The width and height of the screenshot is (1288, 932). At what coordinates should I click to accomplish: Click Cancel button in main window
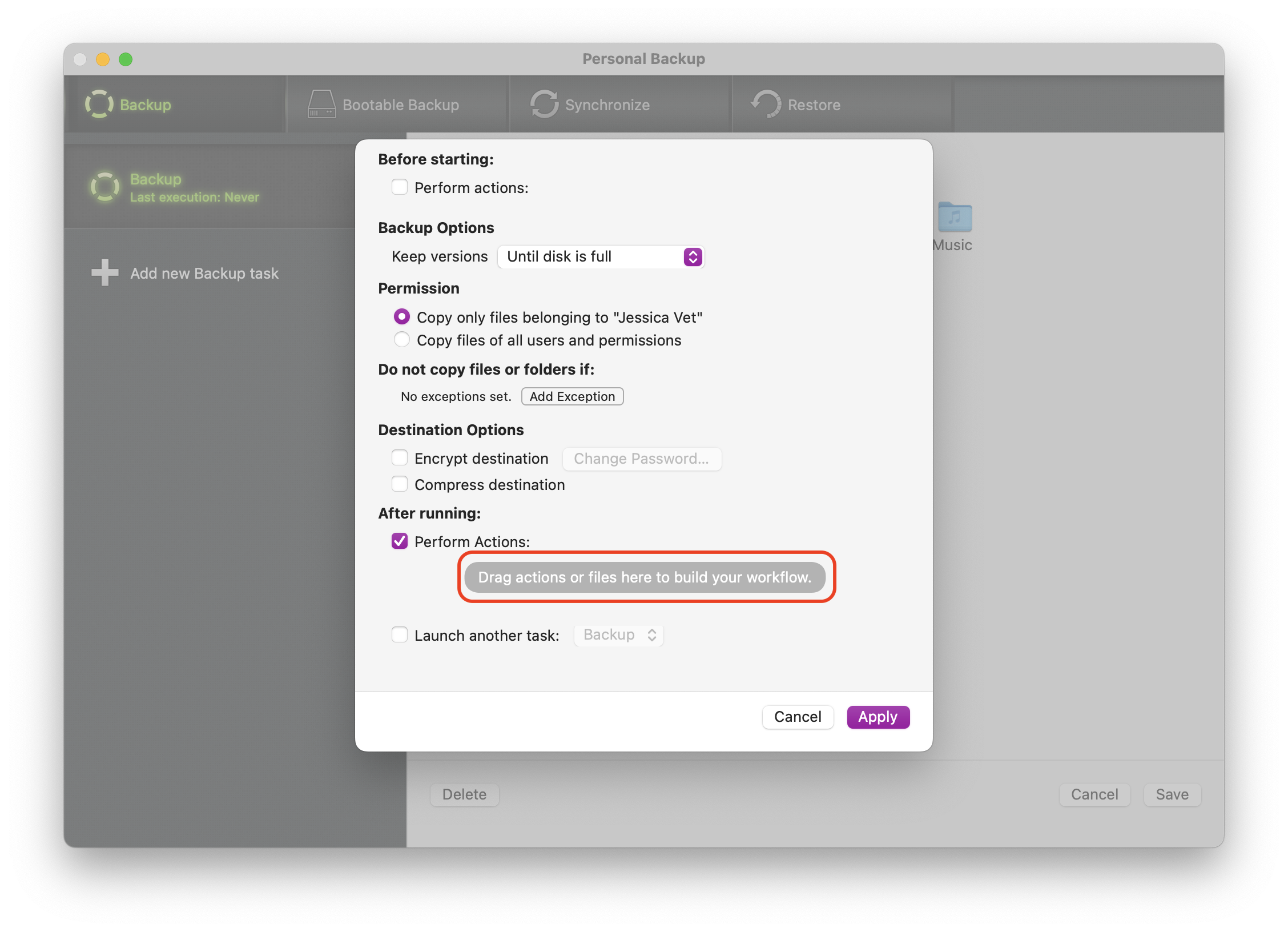click(x=1094, y=794)
